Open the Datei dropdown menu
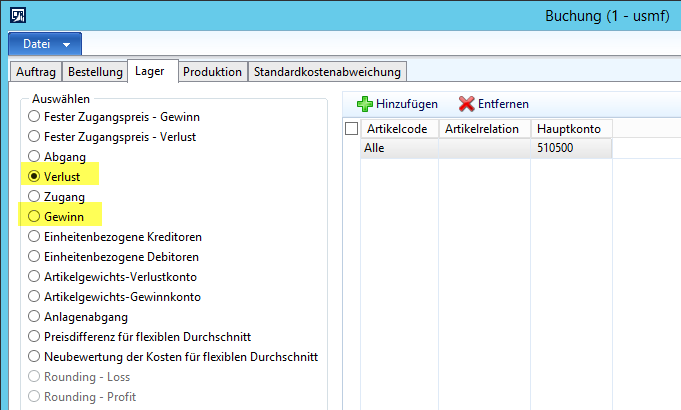 (45, 44)
